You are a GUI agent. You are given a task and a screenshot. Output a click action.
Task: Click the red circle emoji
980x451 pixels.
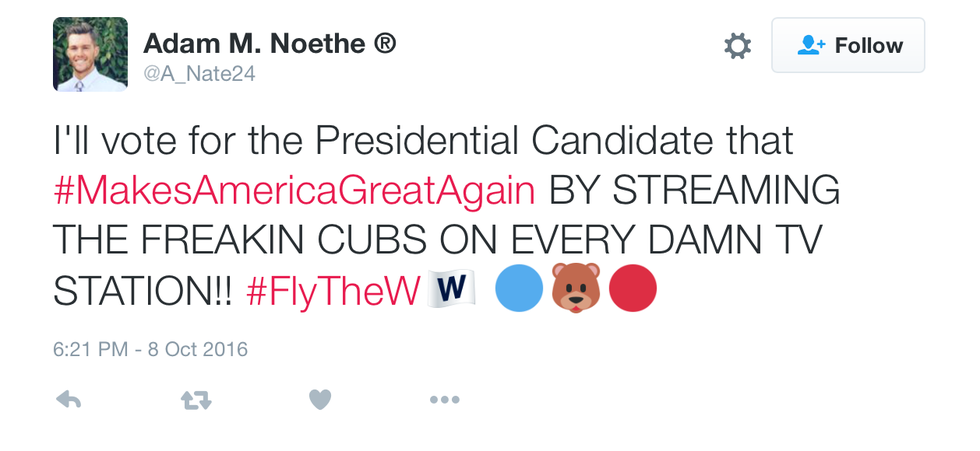(x=632, y=289)
